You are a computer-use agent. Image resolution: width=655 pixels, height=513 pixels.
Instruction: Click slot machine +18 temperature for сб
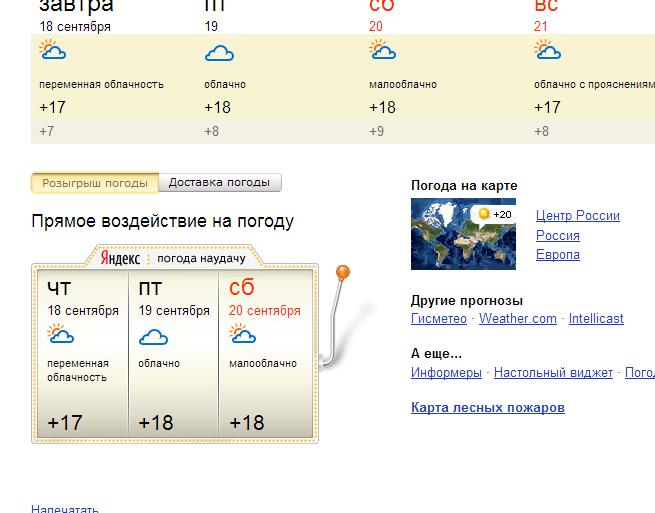pos(247,423)
